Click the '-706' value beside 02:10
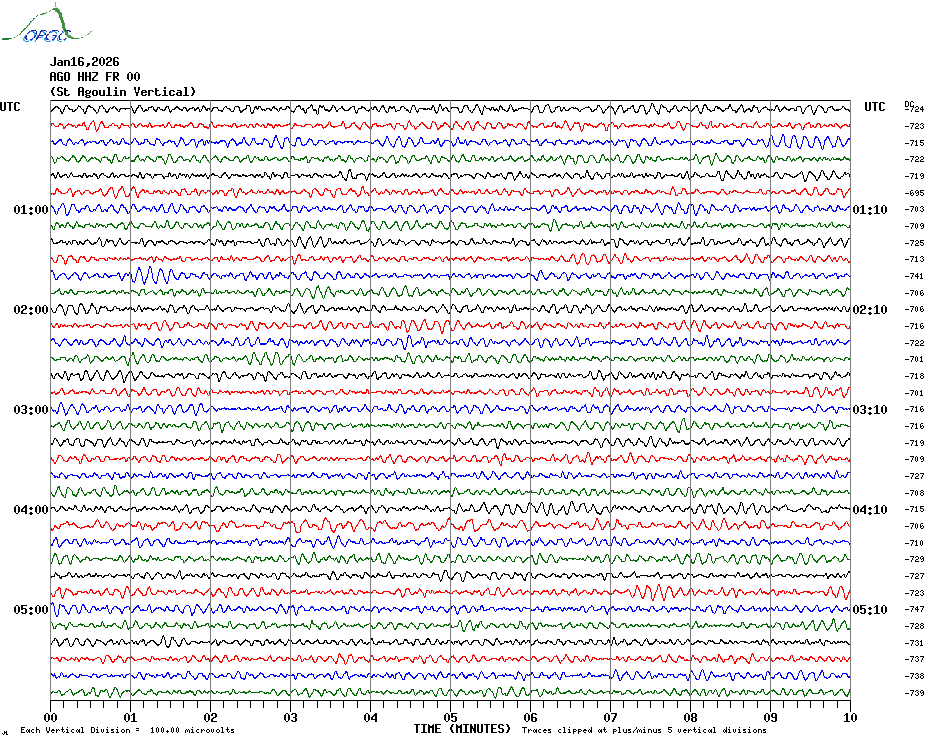The height and width of the screenshot is (744, 930). [x=915, y=310]
